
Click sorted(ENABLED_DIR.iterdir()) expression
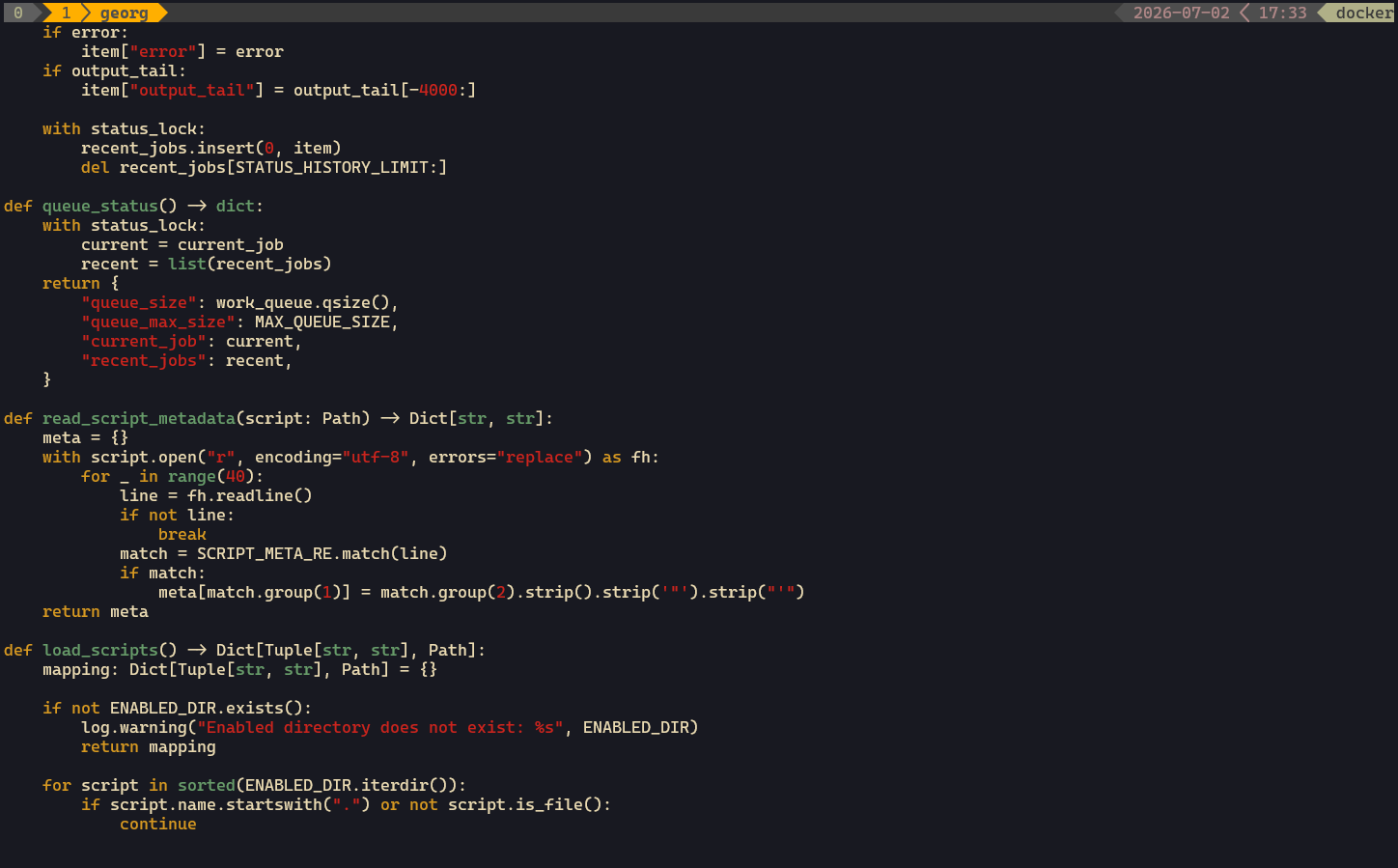pos(318,785)
